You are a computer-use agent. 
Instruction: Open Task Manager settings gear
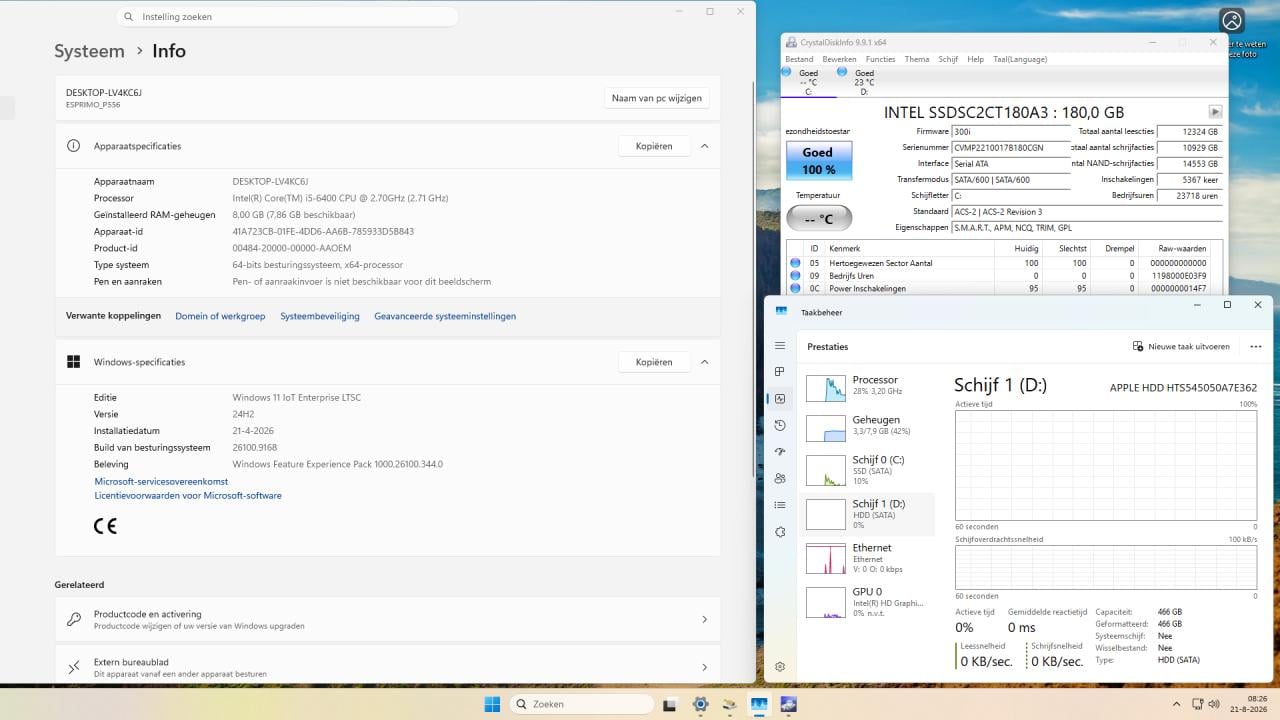[780, 666]
